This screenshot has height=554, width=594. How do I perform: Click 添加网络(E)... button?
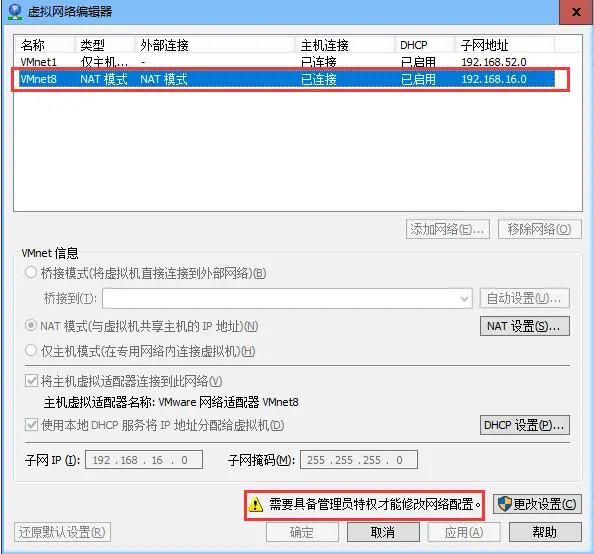pyautogui.click(x=448, y=229)
